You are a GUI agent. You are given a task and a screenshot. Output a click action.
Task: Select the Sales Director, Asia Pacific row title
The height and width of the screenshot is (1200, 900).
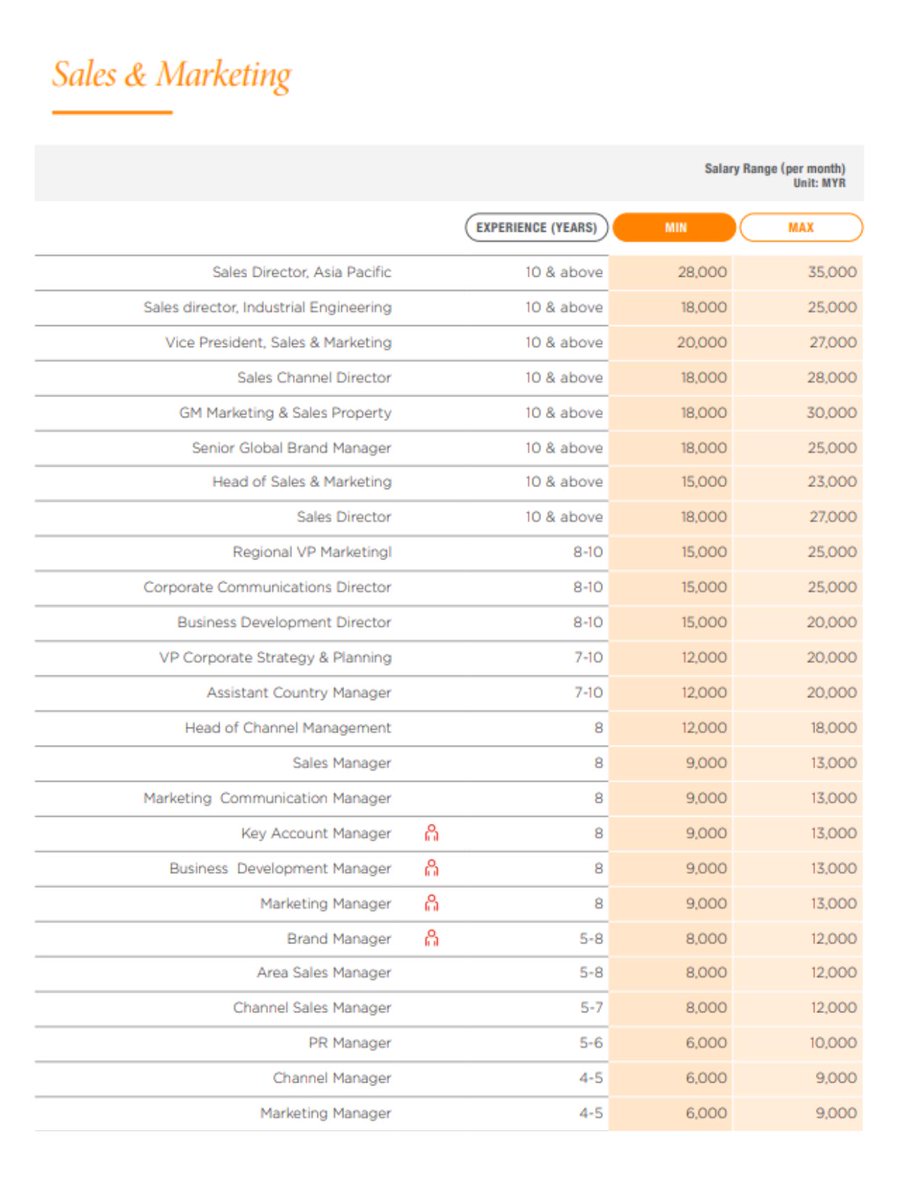click(302, 272)
